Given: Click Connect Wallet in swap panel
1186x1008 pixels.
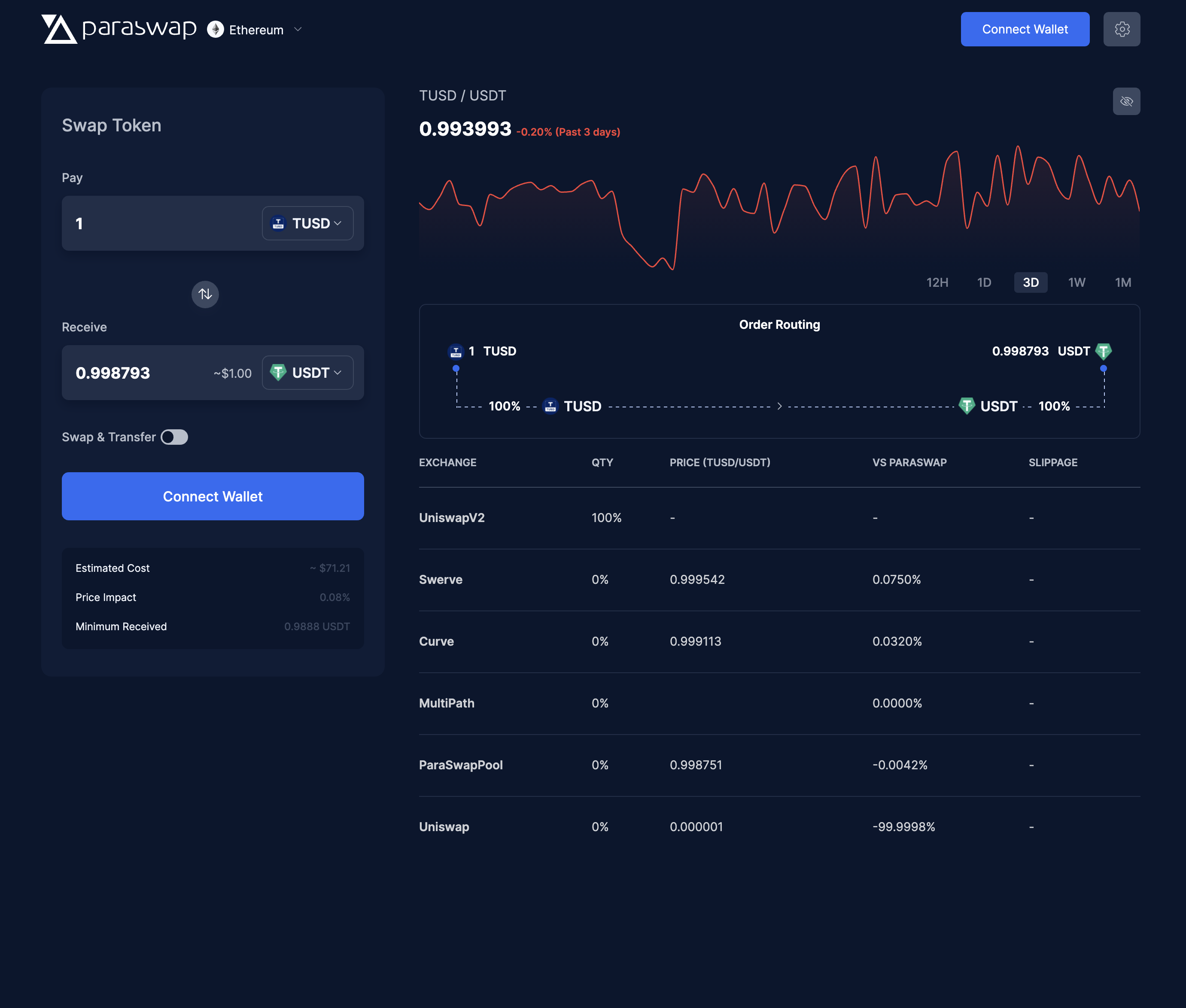Looking at the screenshot, I should coord(213,496).
